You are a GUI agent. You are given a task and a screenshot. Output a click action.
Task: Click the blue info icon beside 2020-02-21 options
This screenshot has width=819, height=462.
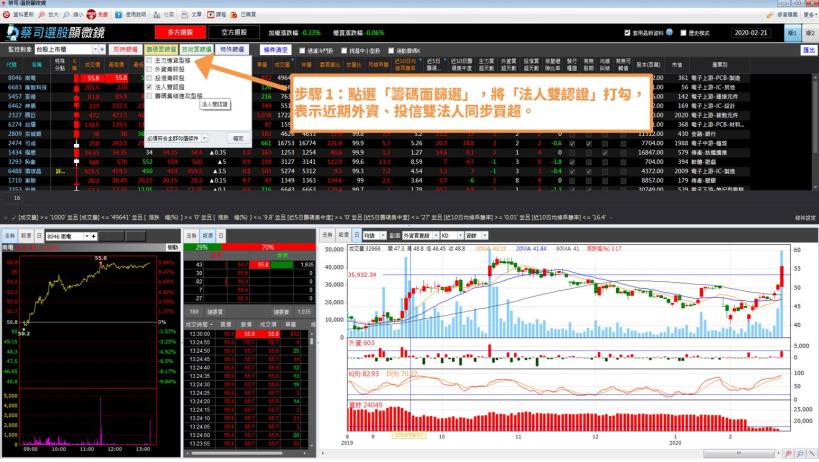tap(669, 32)
